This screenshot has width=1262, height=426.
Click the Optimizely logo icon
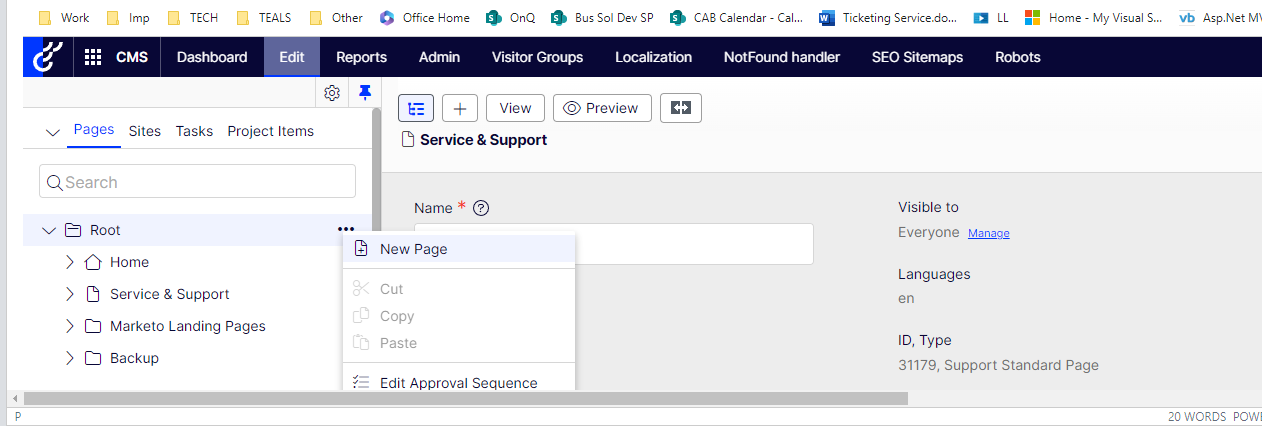[47, 57]
